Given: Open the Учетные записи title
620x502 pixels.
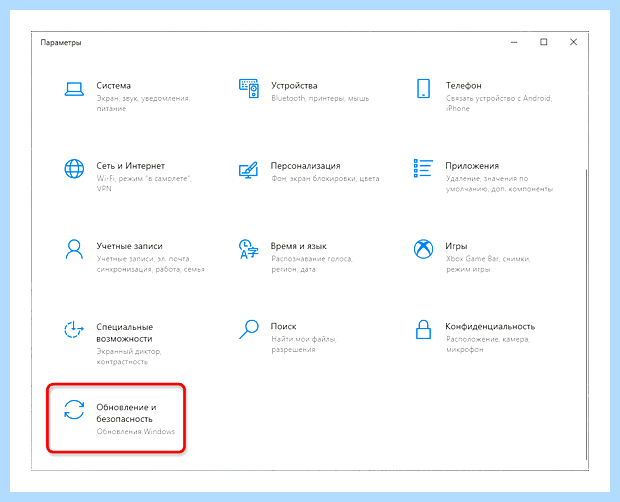Looking at the screenshot, I should point(129,246).
